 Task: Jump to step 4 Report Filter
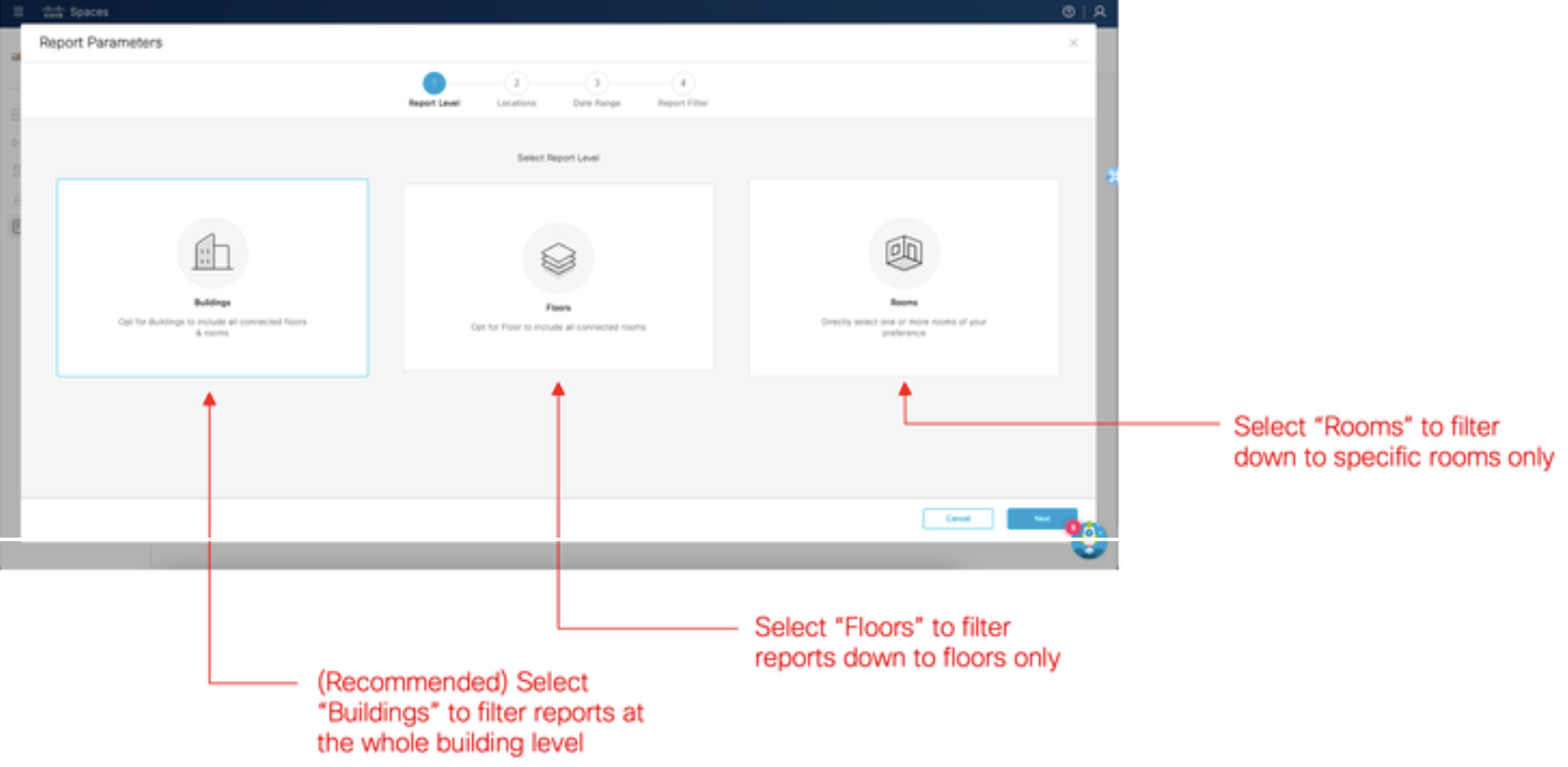[683, 83]
